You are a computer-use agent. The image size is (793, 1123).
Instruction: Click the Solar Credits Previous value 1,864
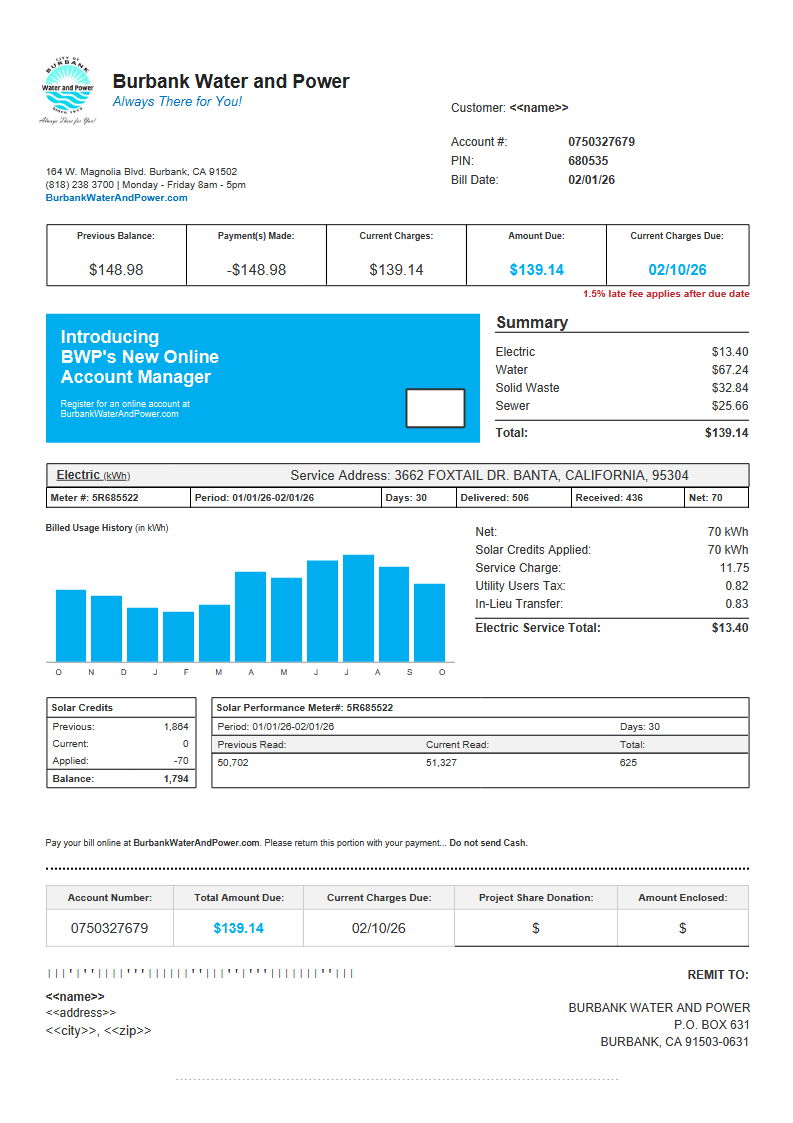tap(176, 726)
